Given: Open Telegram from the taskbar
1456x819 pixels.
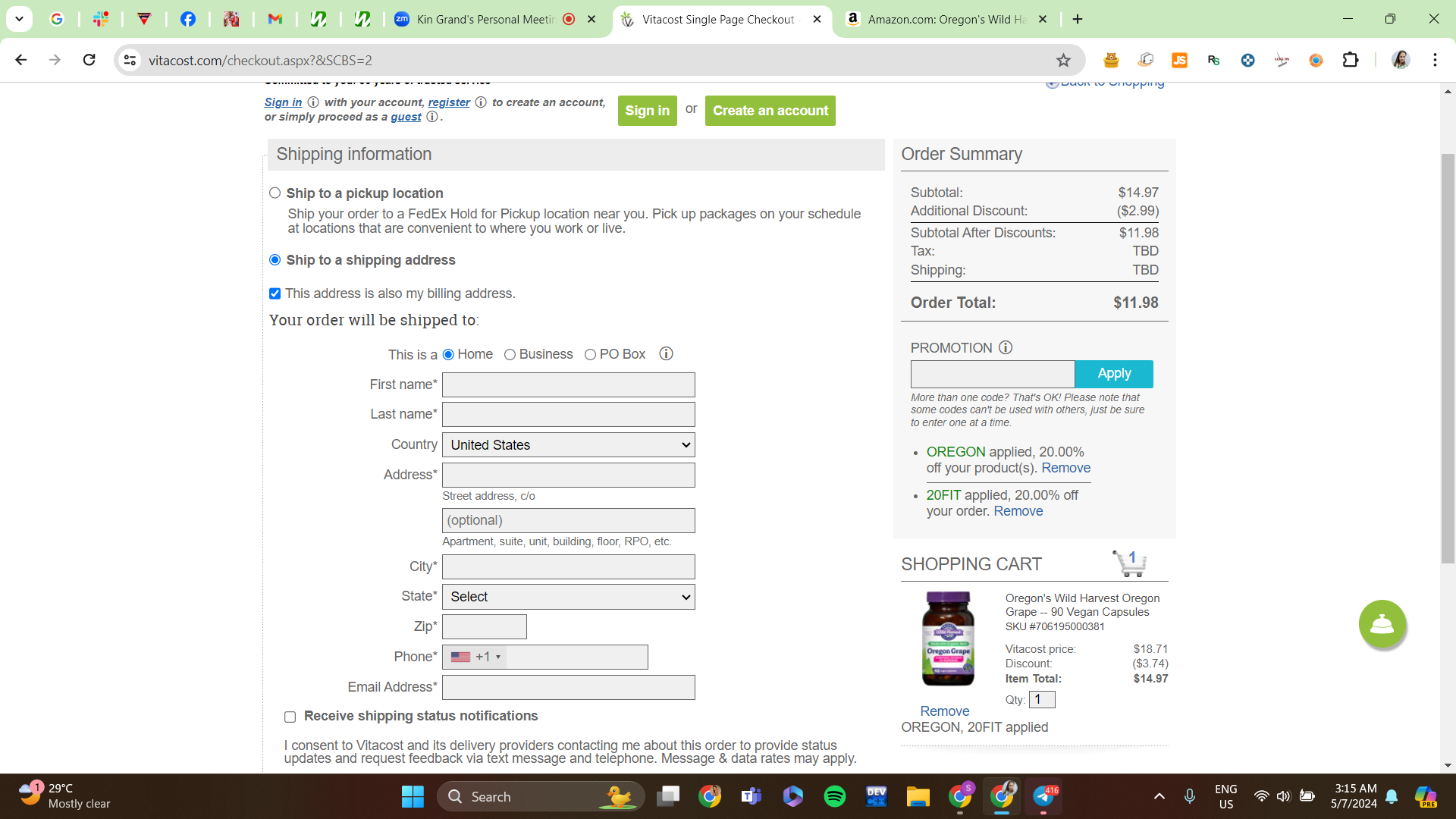Looking at the screenshot, I should [x=1043, y=796].
